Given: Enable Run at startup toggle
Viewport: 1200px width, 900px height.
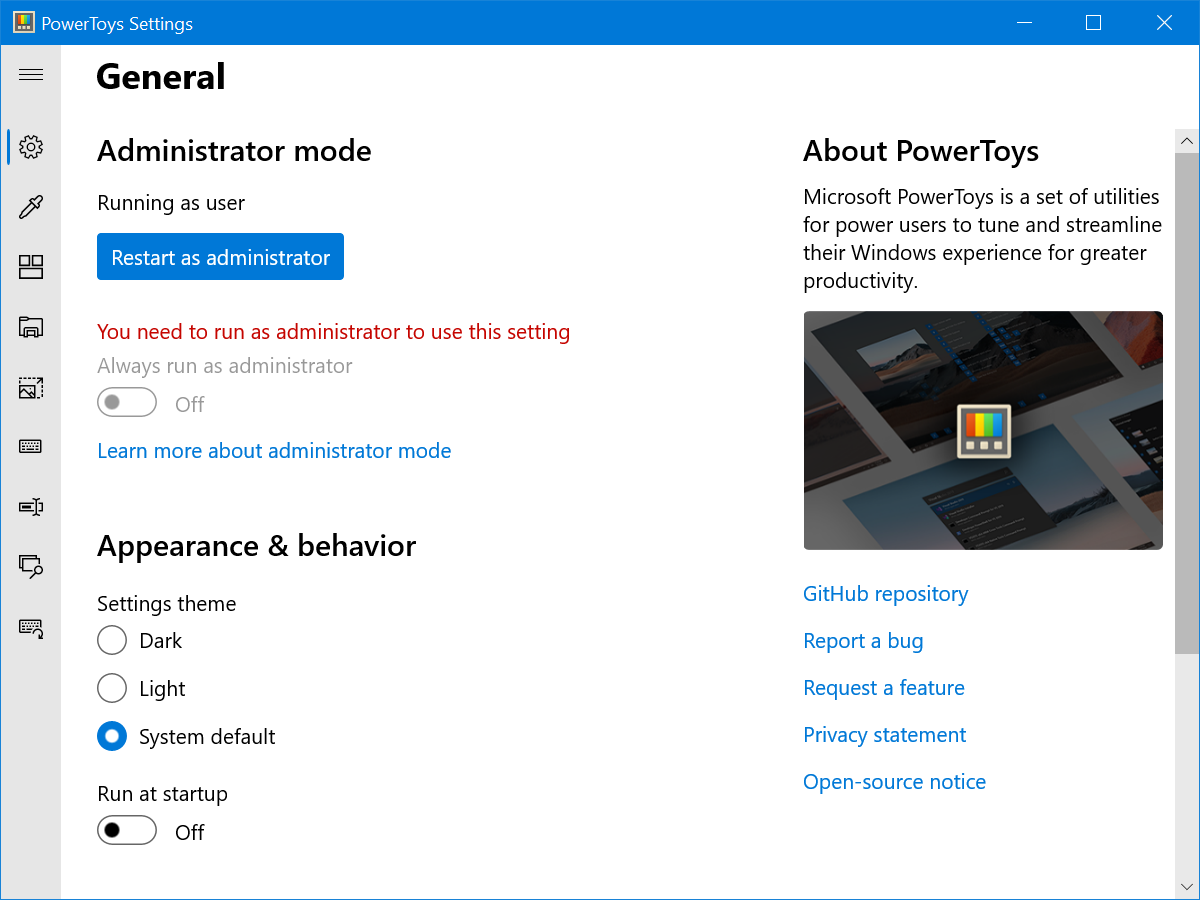Looking at the screenshot, I should click(127, 830).
